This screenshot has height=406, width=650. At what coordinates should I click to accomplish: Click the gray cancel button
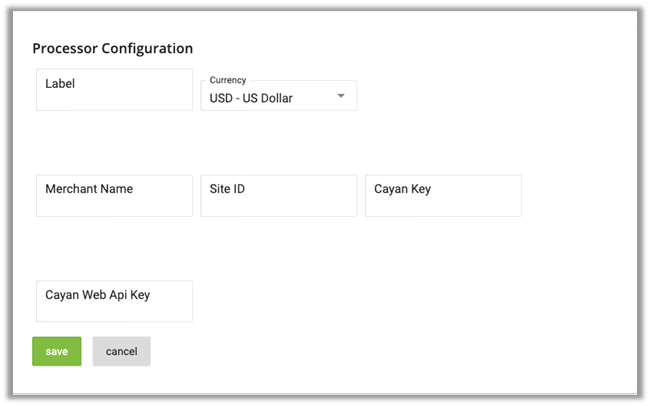pyautogui.click(x=121, y=351)
